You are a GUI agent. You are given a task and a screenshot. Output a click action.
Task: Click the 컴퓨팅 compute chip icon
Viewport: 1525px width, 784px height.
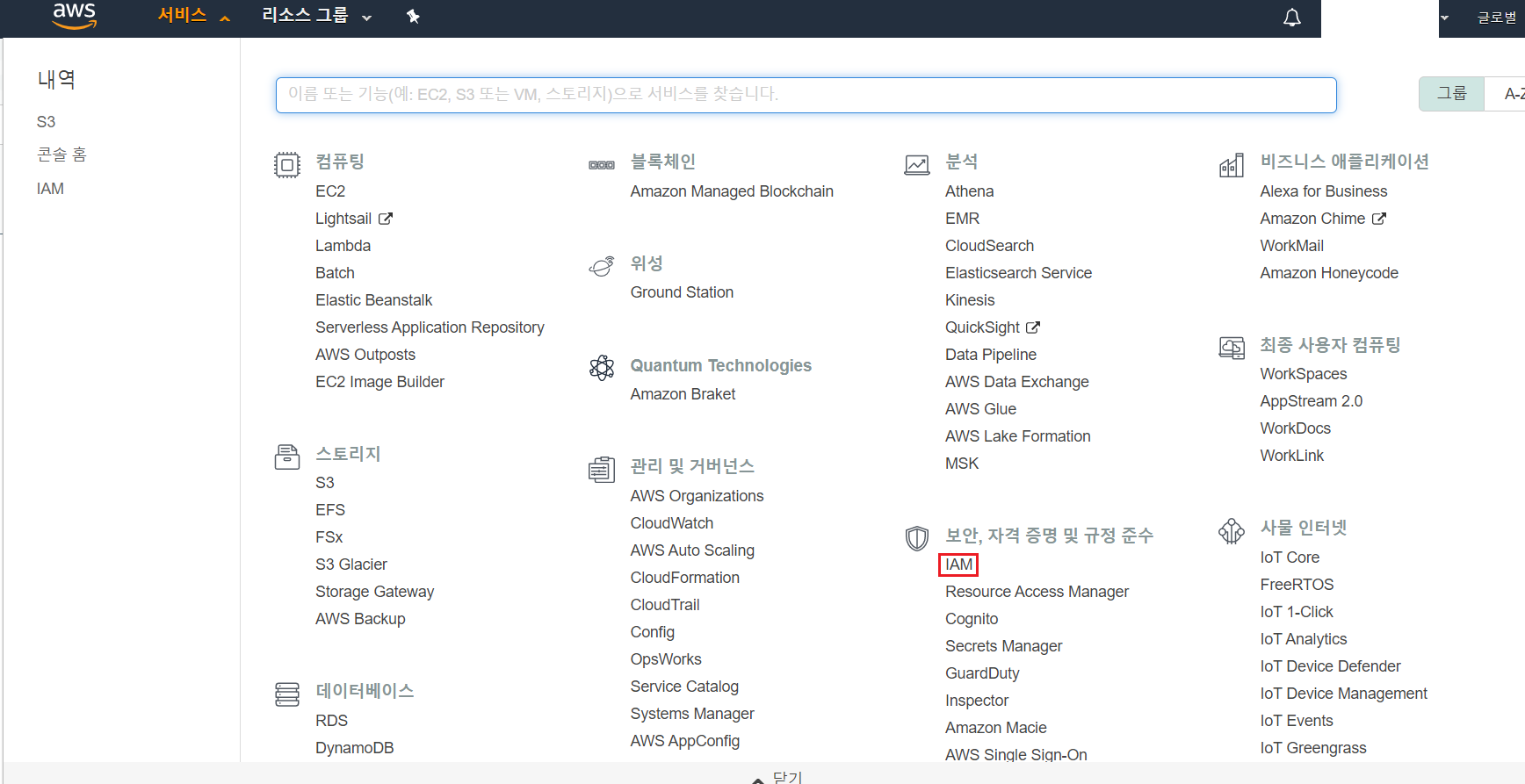pyautogui.click(x=287, y=164)
